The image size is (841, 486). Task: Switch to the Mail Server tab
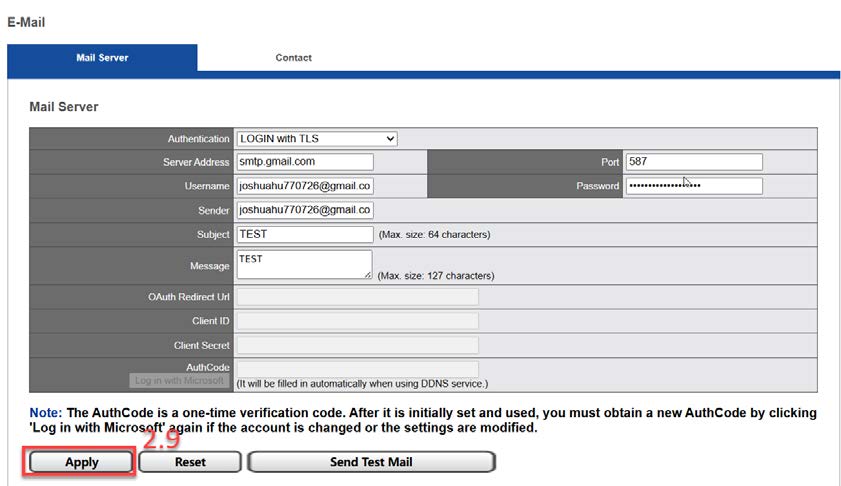(102, 57)
